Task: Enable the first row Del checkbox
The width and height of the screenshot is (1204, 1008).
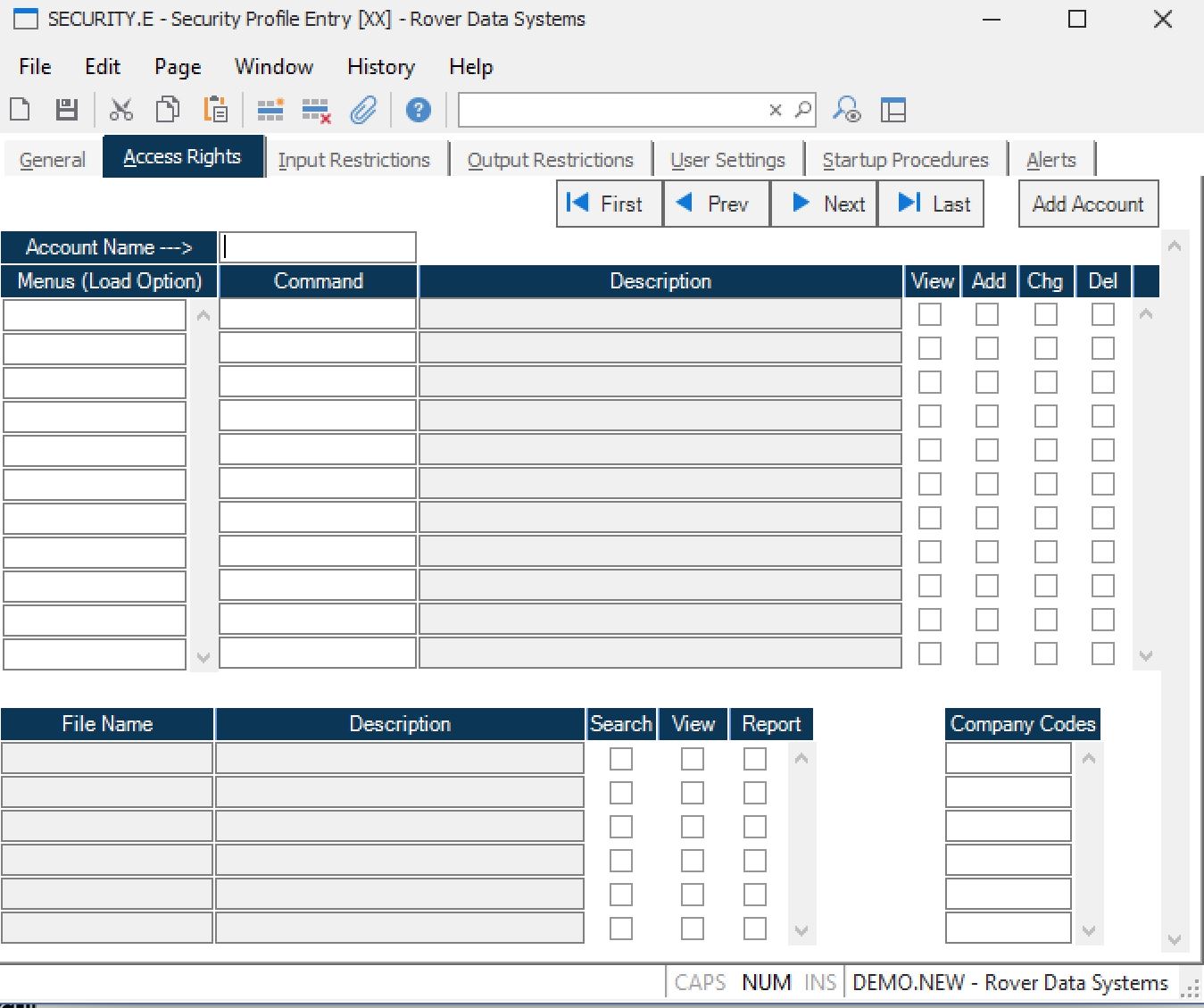Action: [1103, 314]
